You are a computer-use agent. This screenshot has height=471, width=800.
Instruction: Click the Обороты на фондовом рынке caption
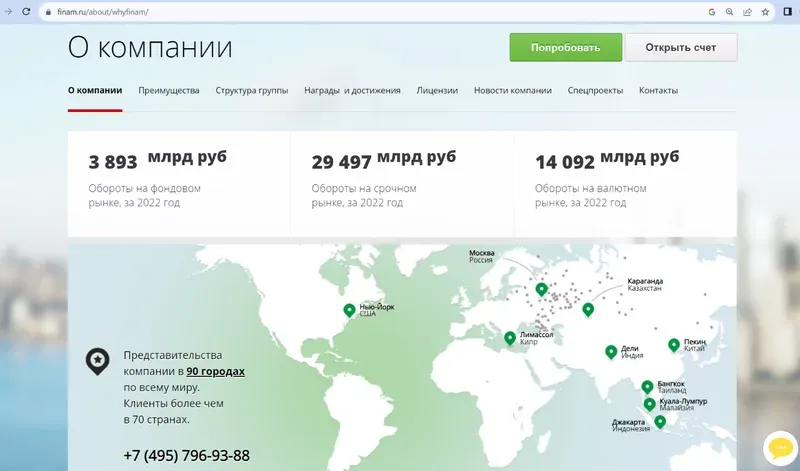pyautogui.click(x=144, y=195)
